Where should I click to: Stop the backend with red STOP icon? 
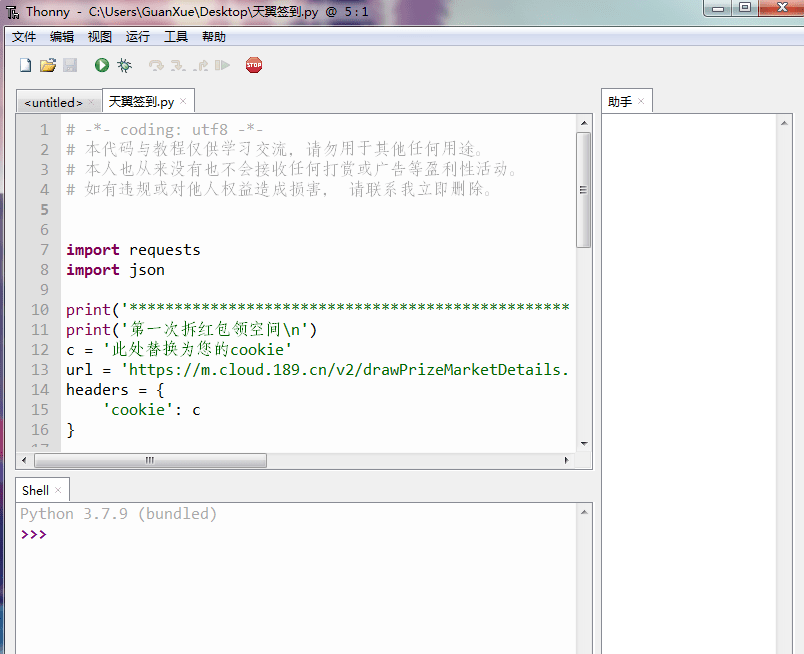pyautogui.click(x=254, y=65)
